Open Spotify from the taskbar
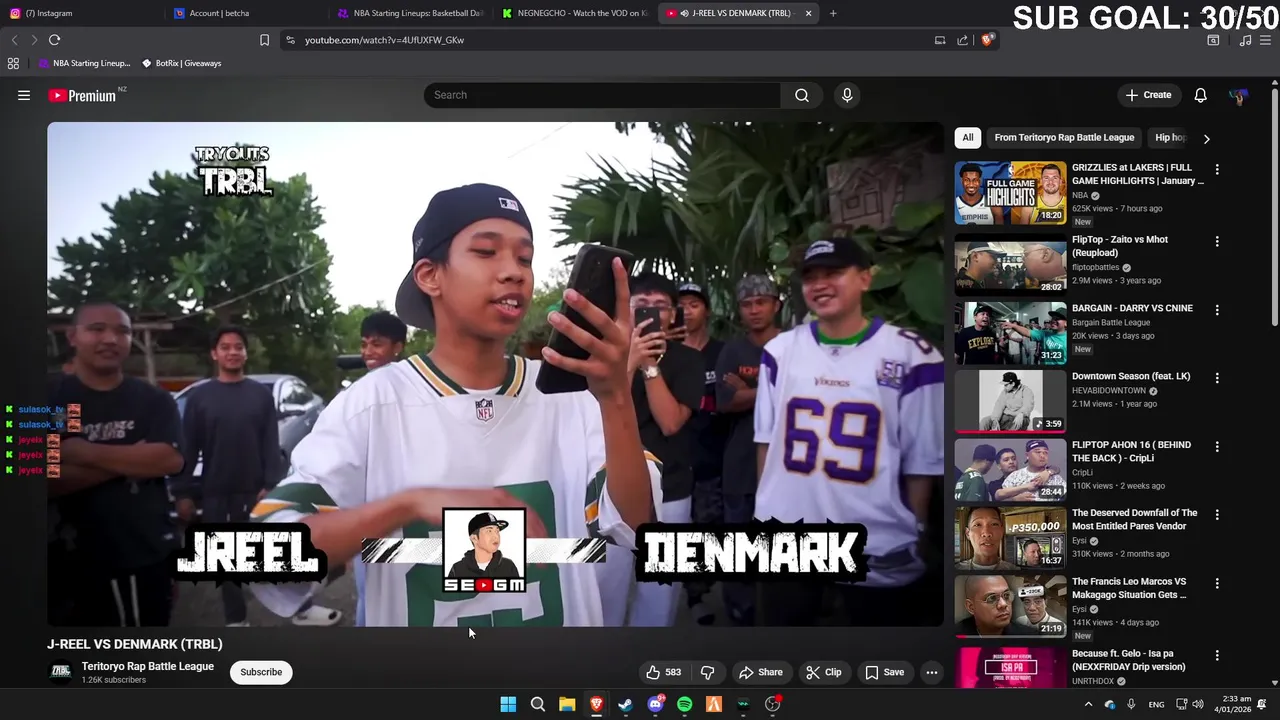This screenshot has width=1280, height=720. (684, 704)
